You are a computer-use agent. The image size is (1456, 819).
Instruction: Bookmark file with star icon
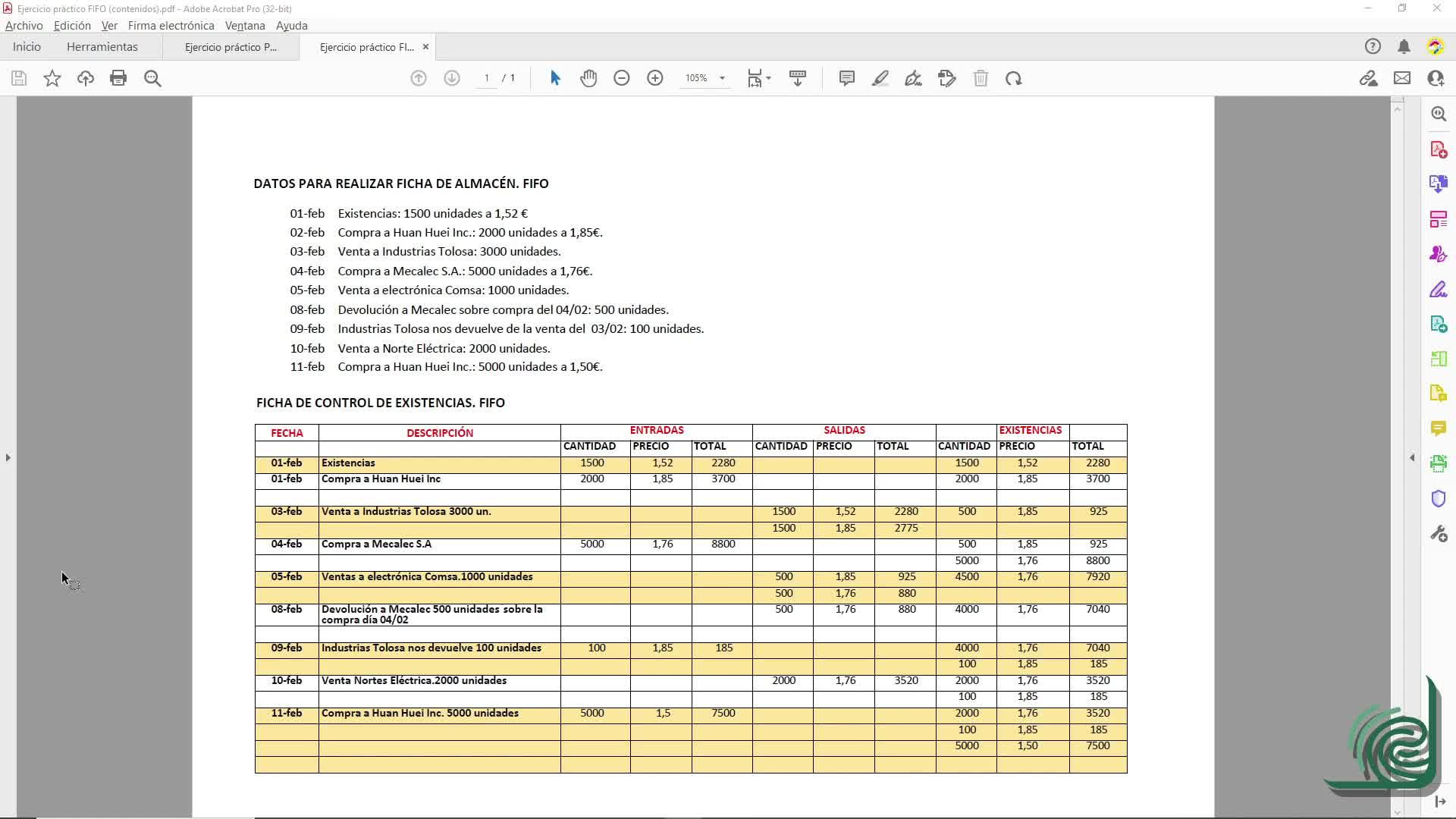52,78
